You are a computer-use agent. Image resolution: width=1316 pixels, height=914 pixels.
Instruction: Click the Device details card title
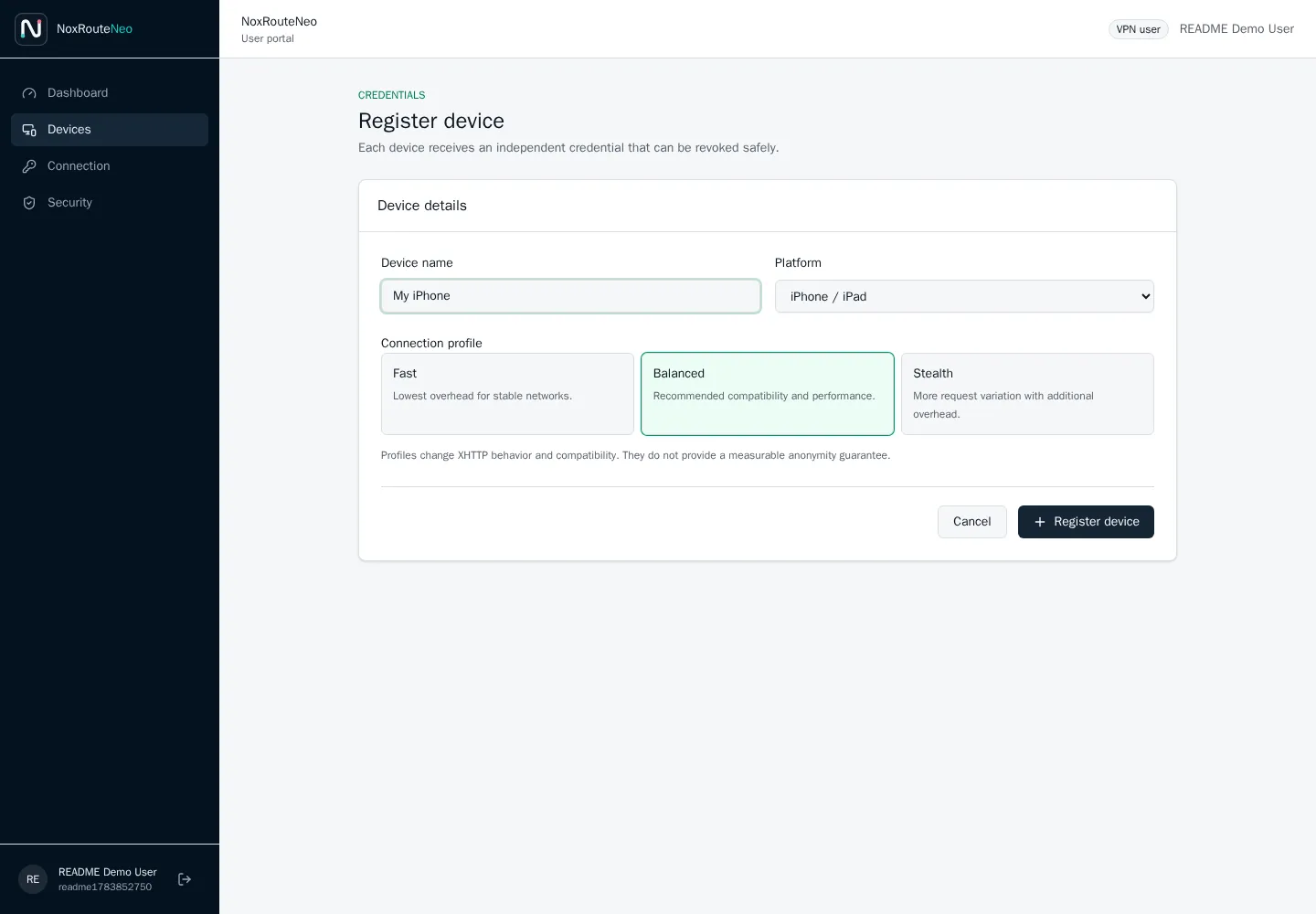422,206
